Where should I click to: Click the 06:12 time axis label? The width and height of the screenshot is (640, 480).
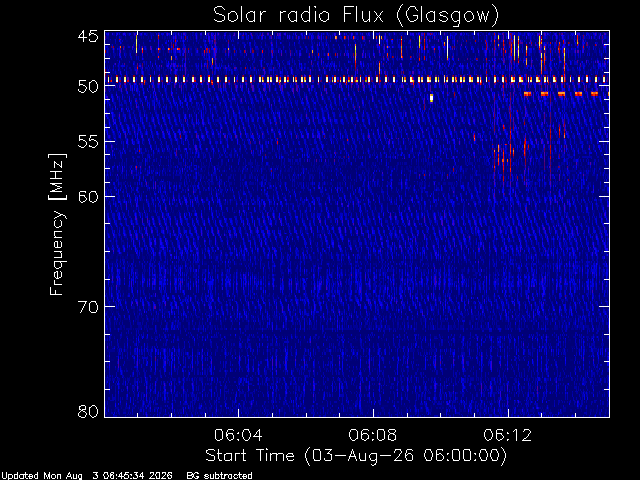pyautogui.click(x=508, y=435)
